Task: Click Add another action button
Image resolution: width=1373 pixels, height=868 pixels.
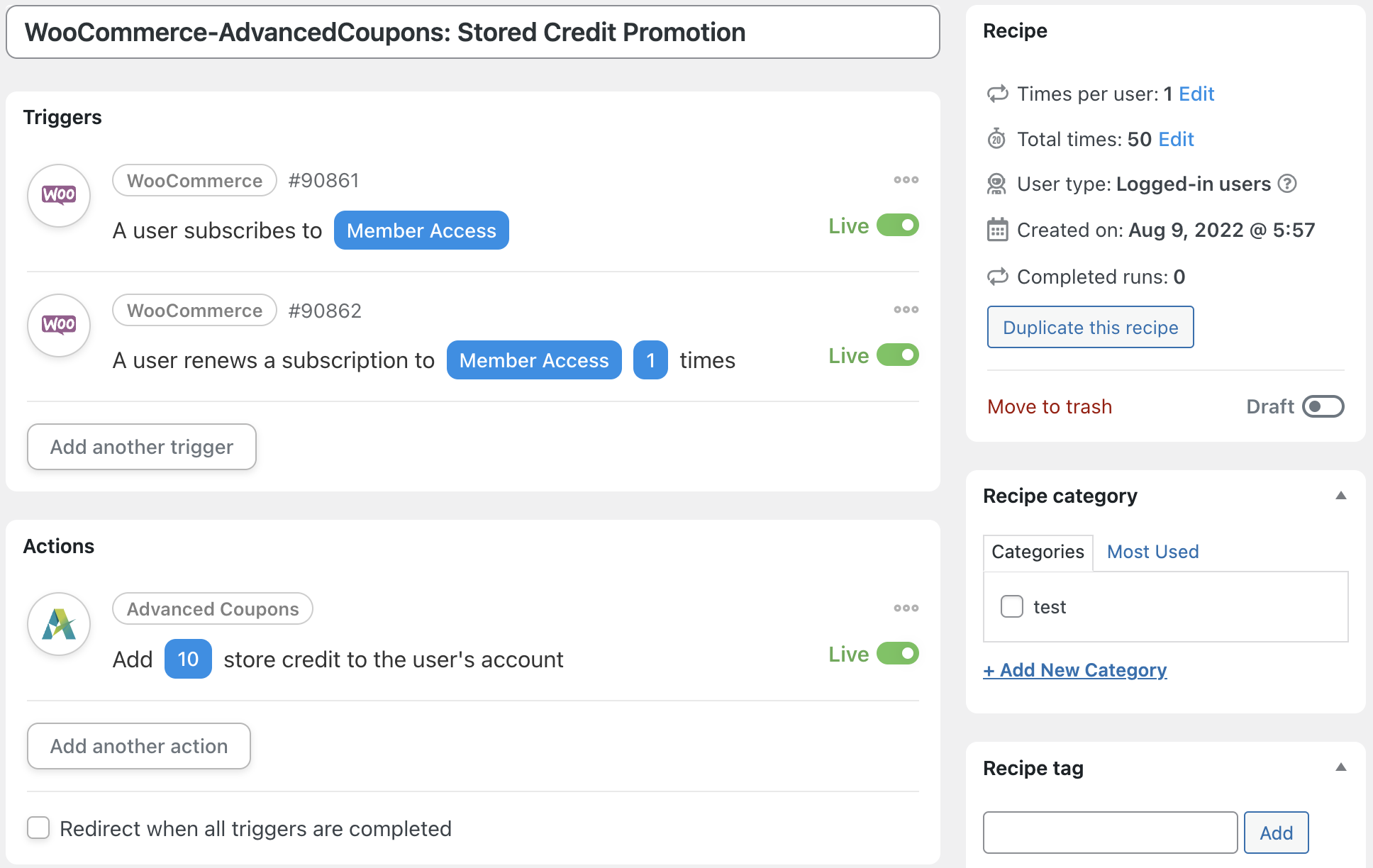Action: pos(139,746)
